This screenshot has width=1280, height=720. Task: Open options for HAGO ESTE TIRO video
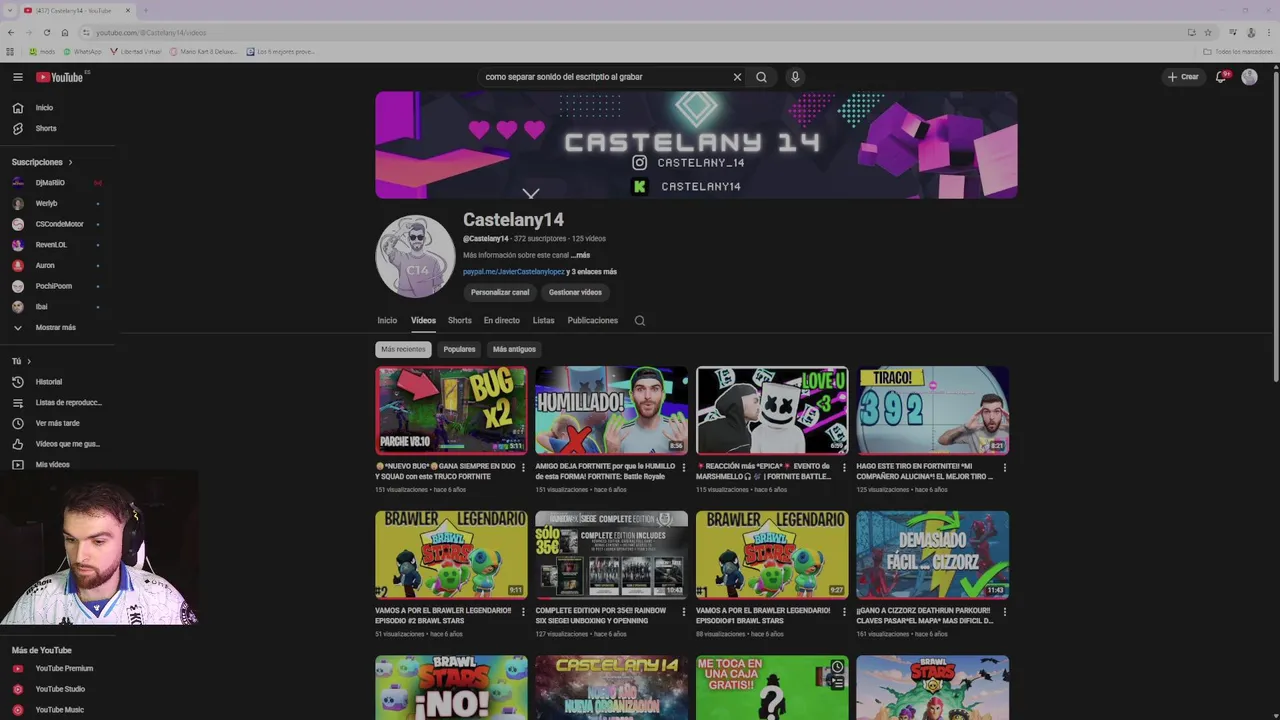click(x=1005, y=467)
